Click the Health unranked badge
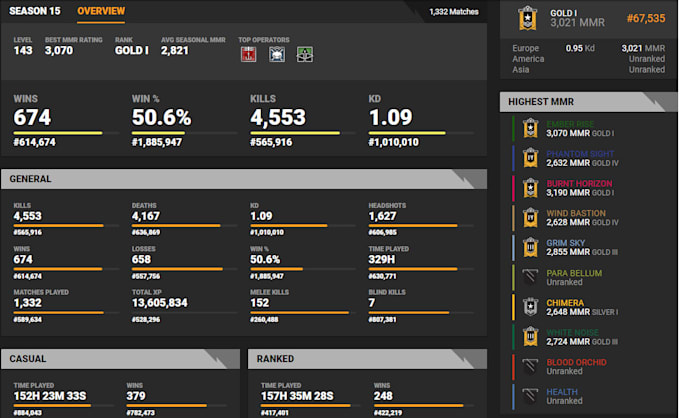This screenshot has width=680, height=418. pos(530,396)
